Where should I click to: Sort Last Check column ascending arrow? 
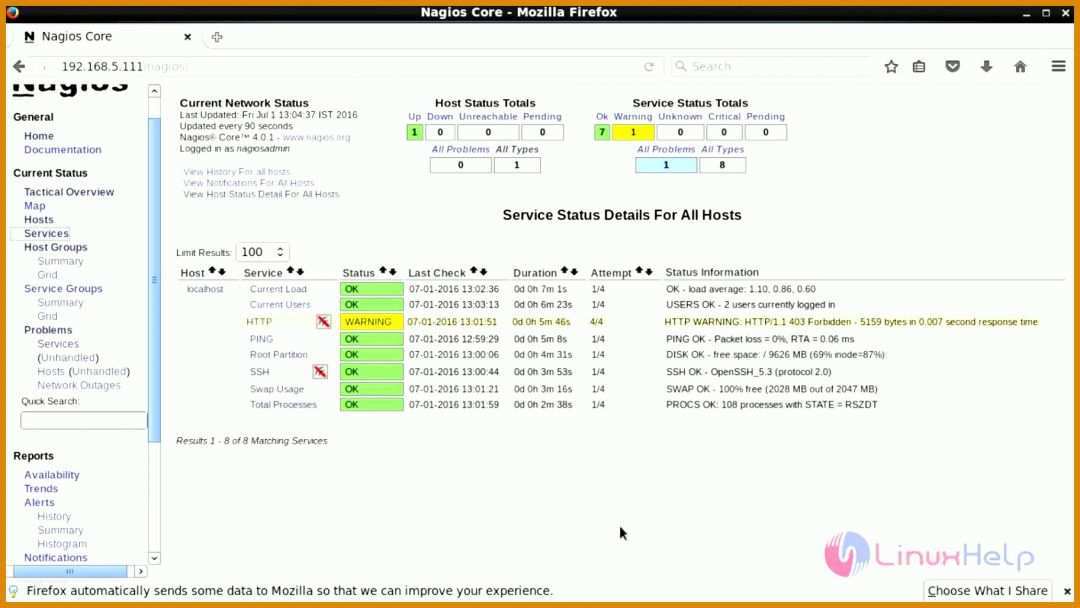tap(473, 271)
